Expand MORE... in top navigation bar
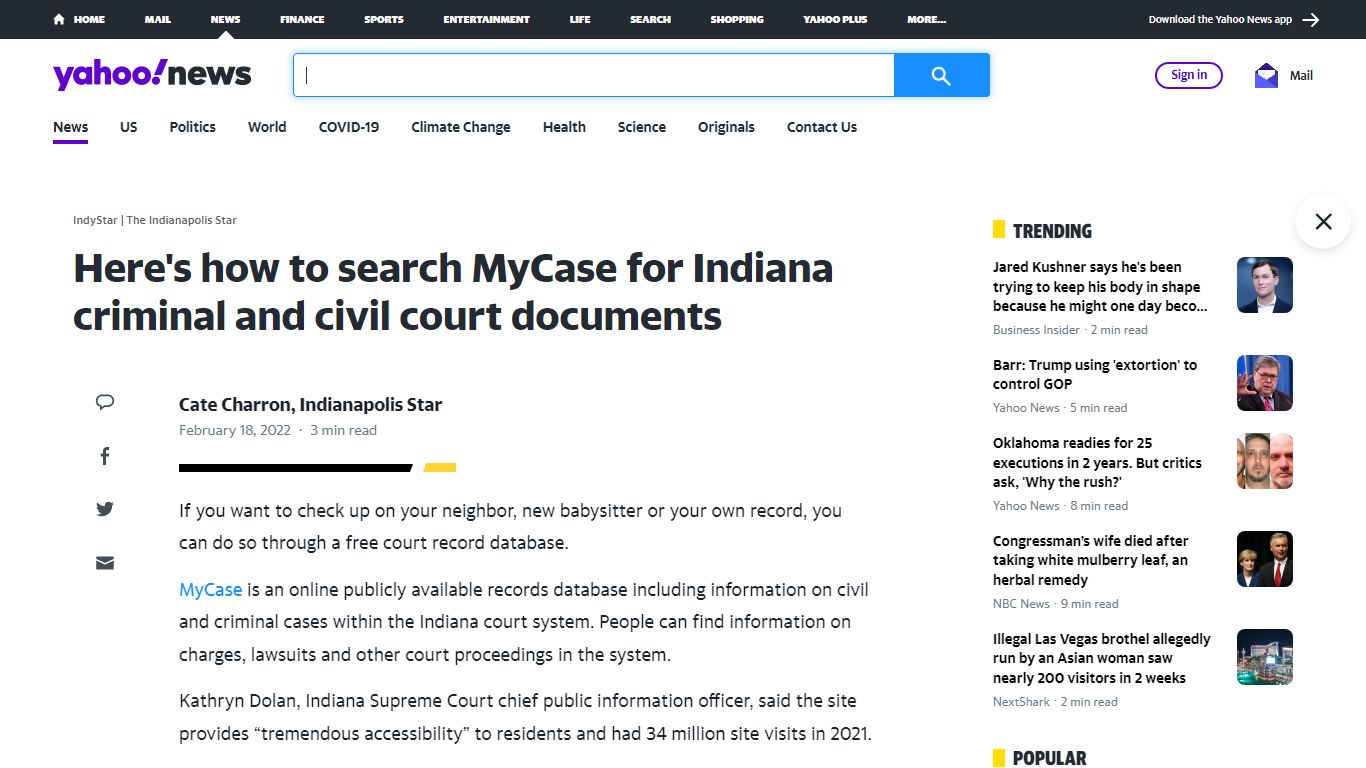Screen dimensions: 1366x768 tap(926, 19)
